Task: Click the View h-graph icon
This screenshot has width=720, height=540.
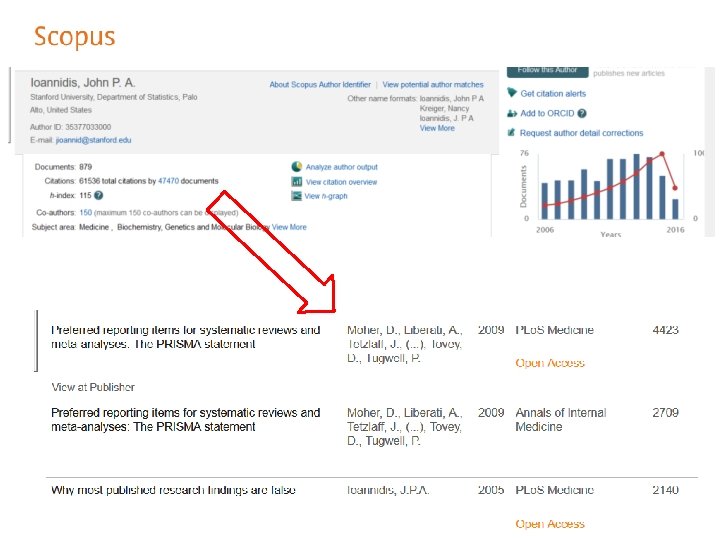Action: coord(296,196)
